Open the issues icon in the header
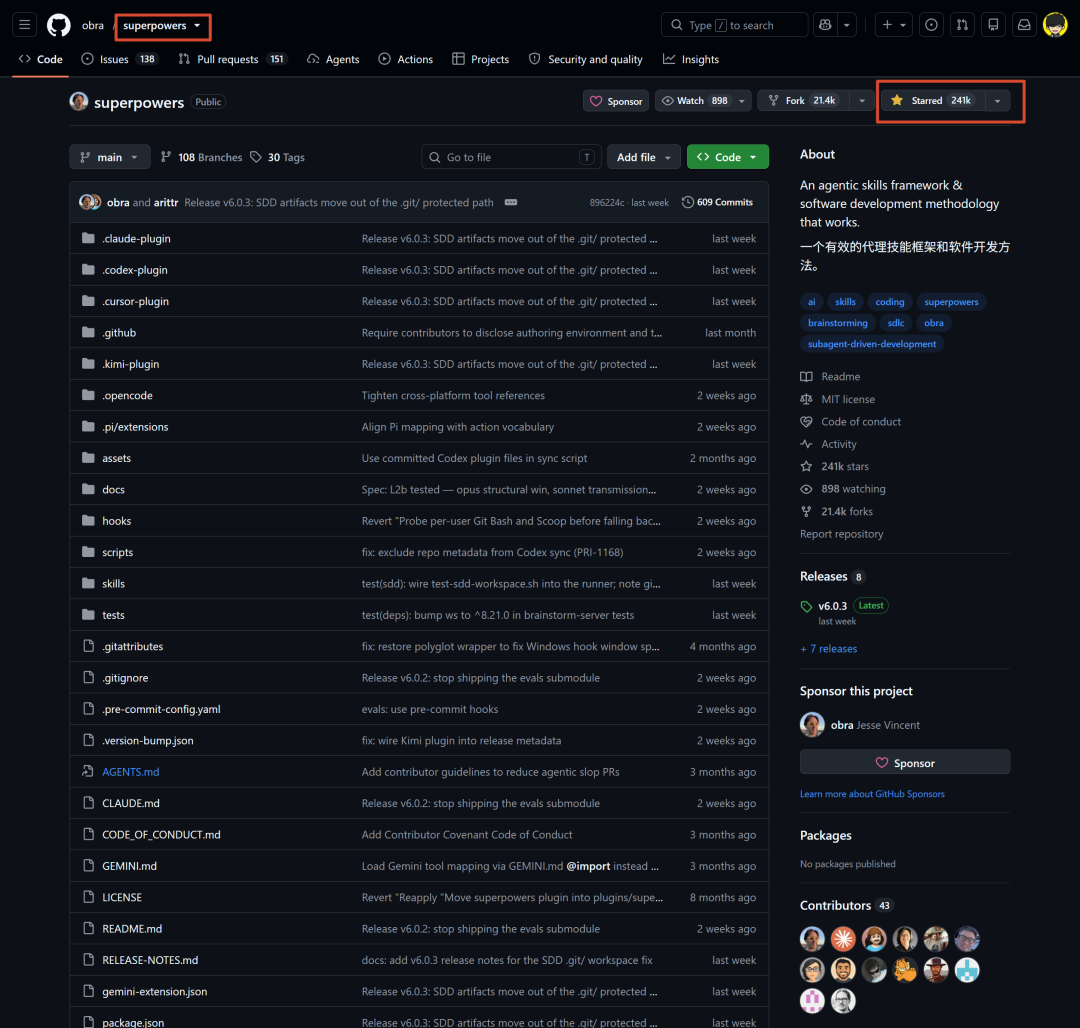The height and width of the screenshot is (1028, 1080). pos(931,25)
